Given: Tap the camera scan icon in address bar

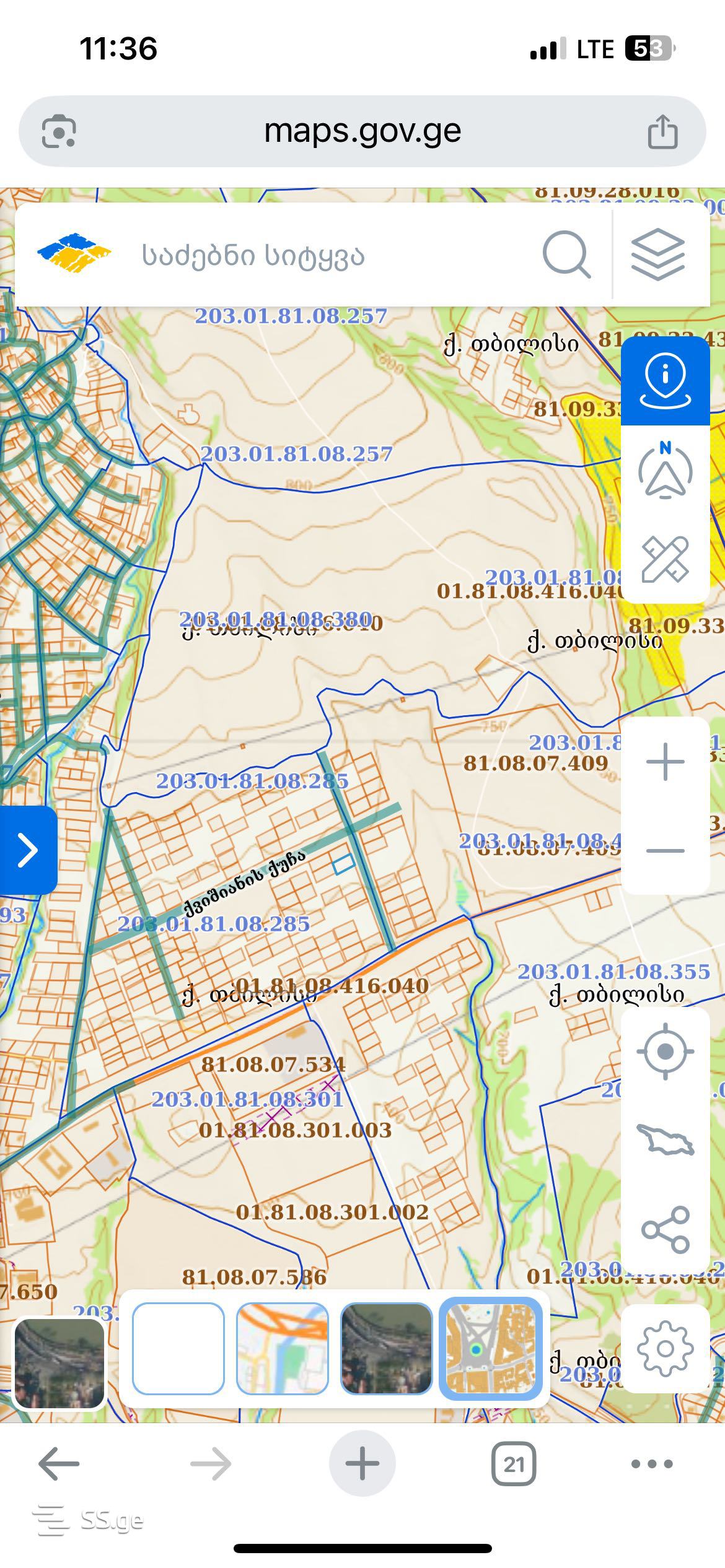Looking at the screenshot, I should pos(59,131).
